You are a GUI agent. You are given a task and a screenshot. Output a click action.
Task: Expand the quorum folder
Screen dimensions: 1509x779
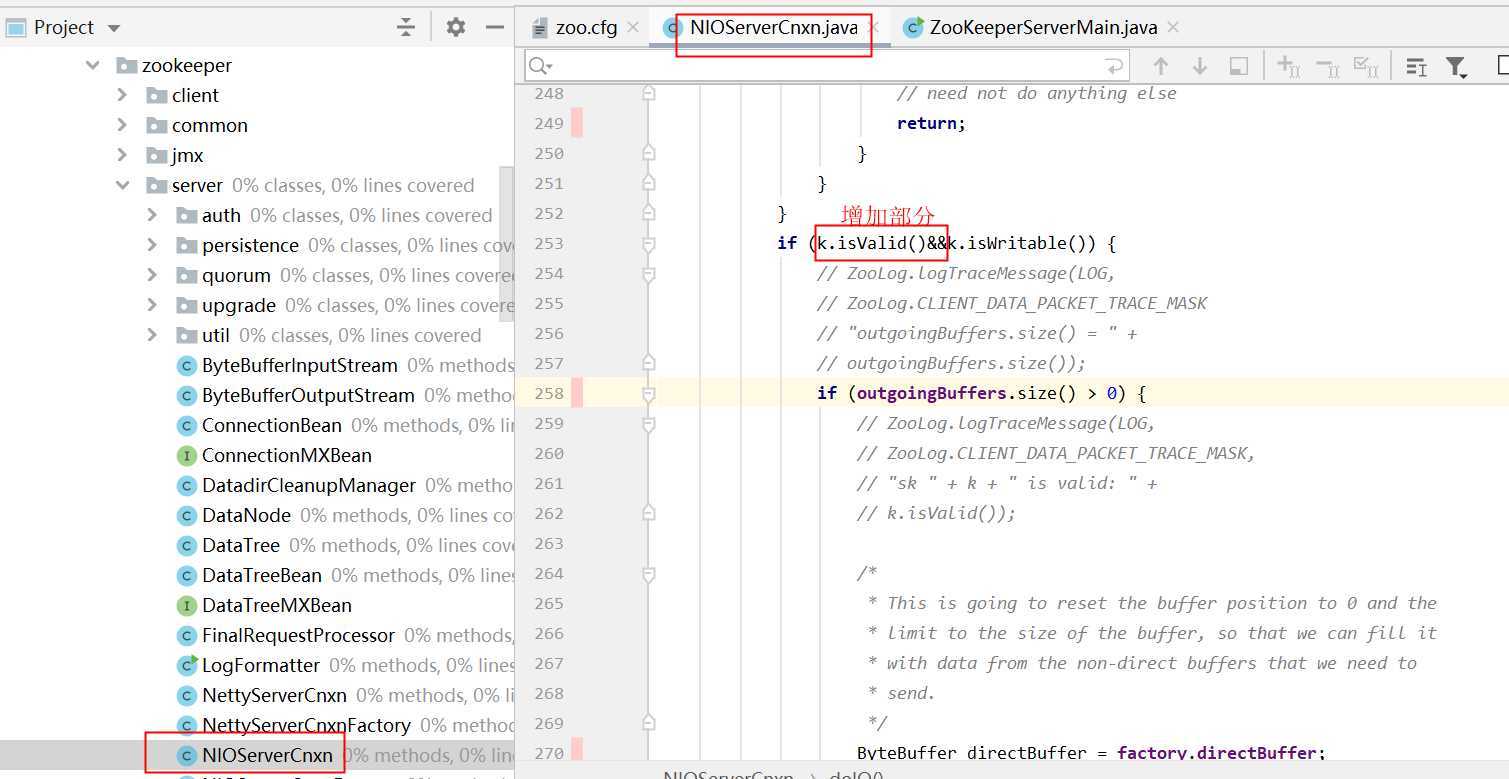click(152, 275)
